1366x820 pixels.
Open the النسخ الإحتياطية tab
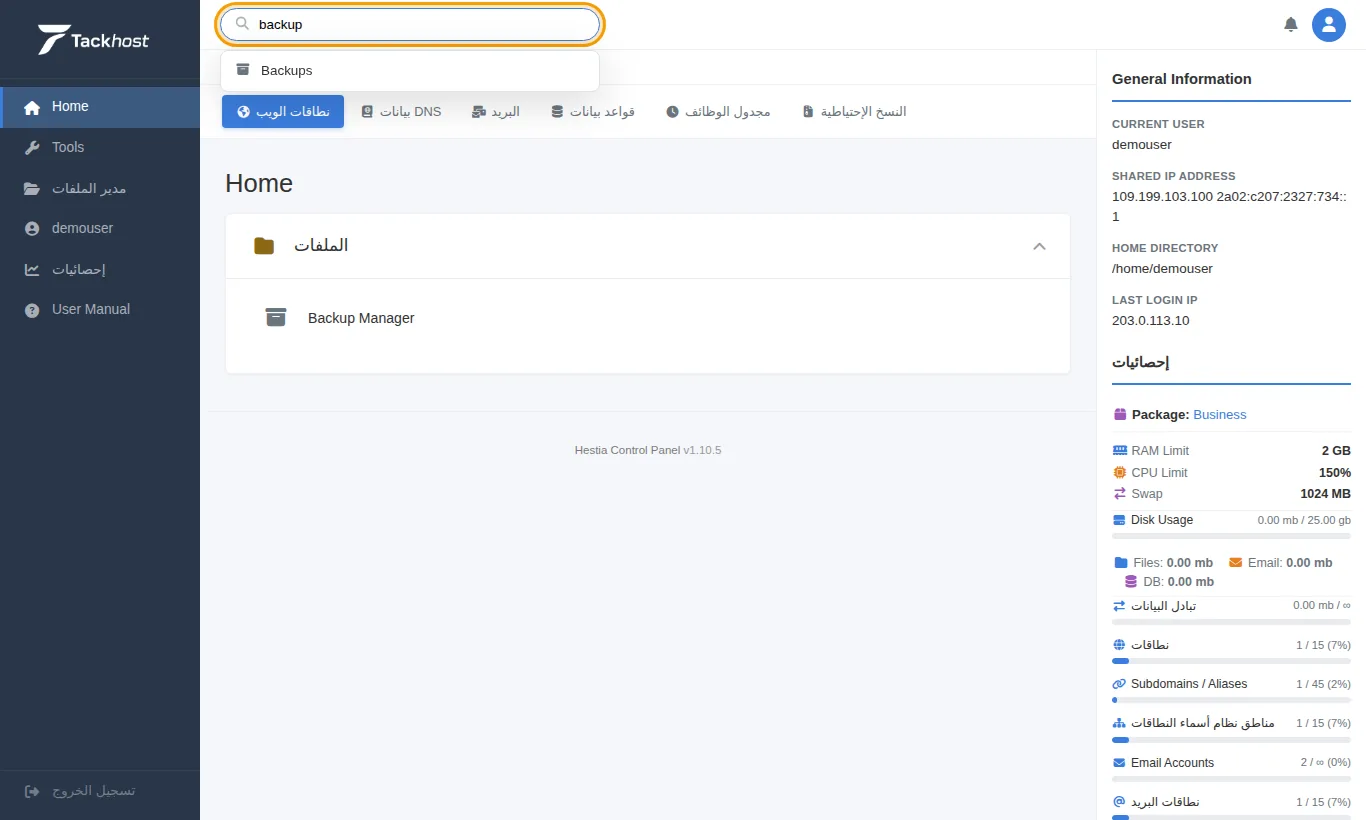point(854,112)
